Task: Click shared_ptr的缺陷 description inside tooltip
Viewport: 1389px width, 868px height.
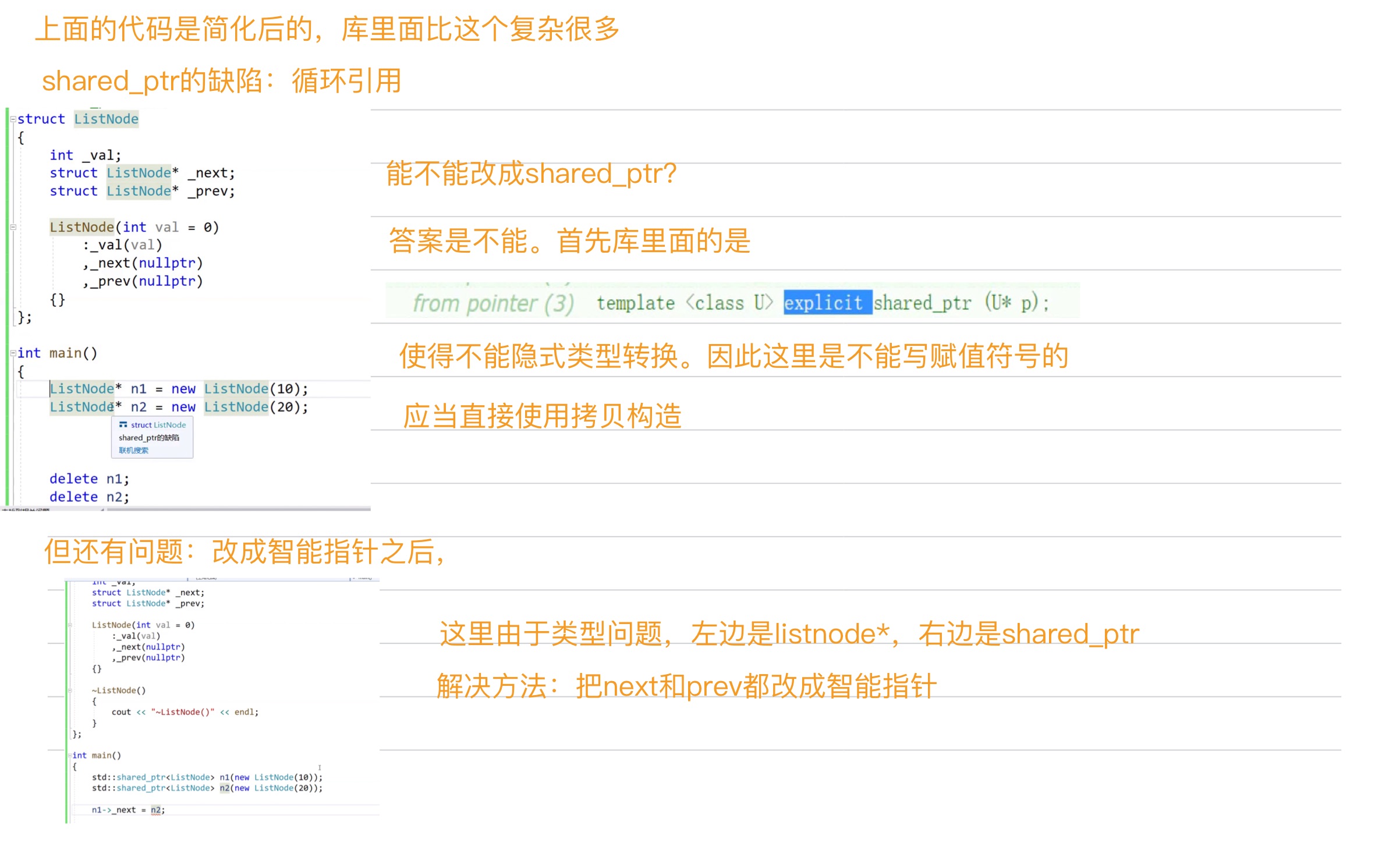Action: click(x=148, y=438)
